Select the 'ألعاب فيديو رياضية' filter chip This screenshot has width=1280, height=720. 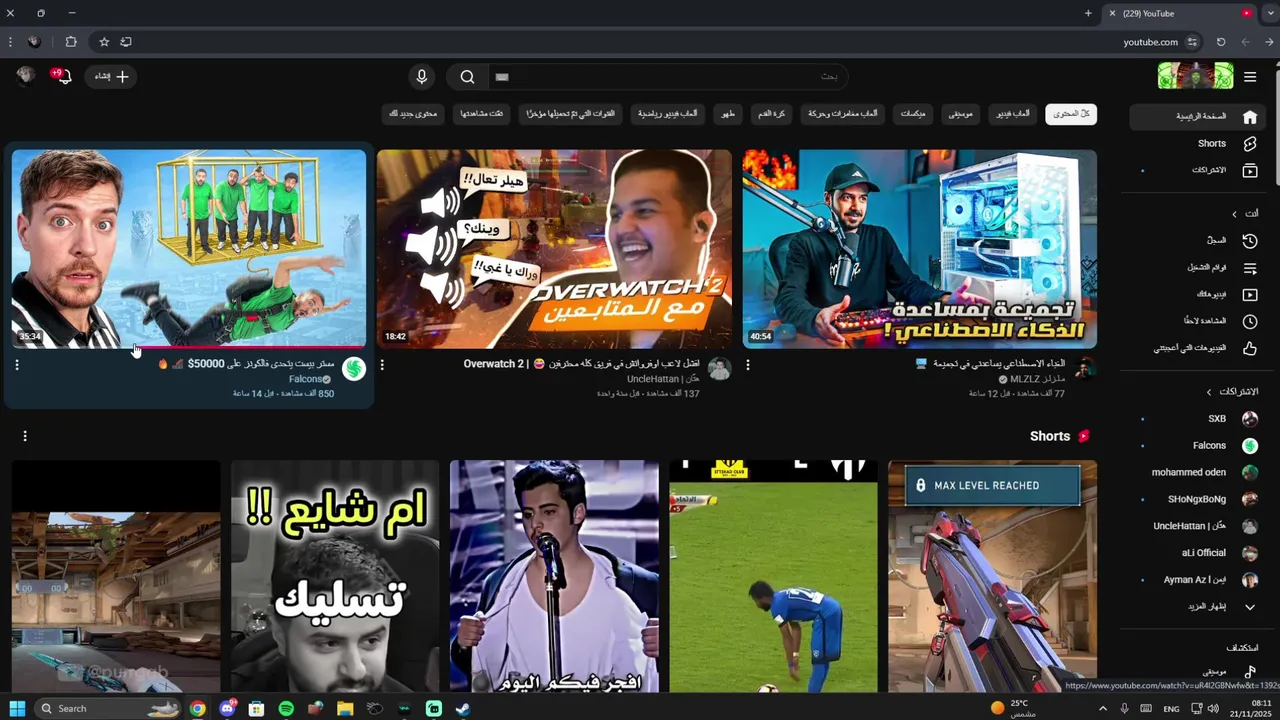pos(669,114)
